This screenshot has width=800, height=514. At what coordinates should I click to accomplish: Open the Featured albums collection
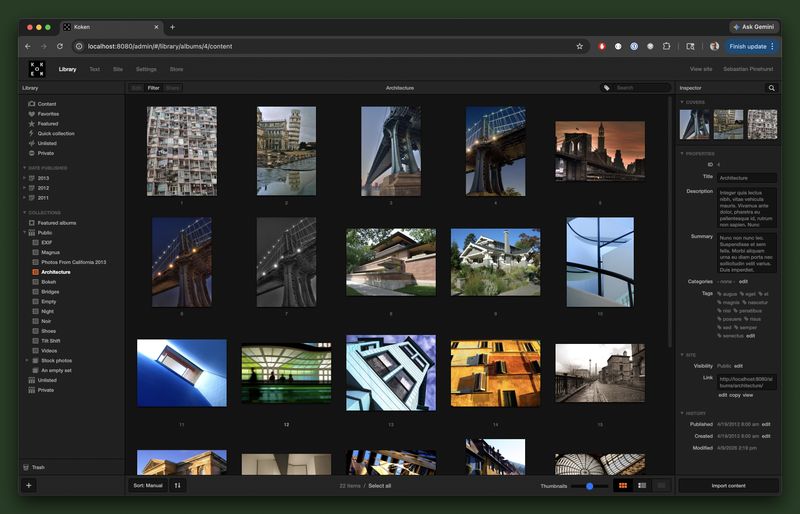57,223
